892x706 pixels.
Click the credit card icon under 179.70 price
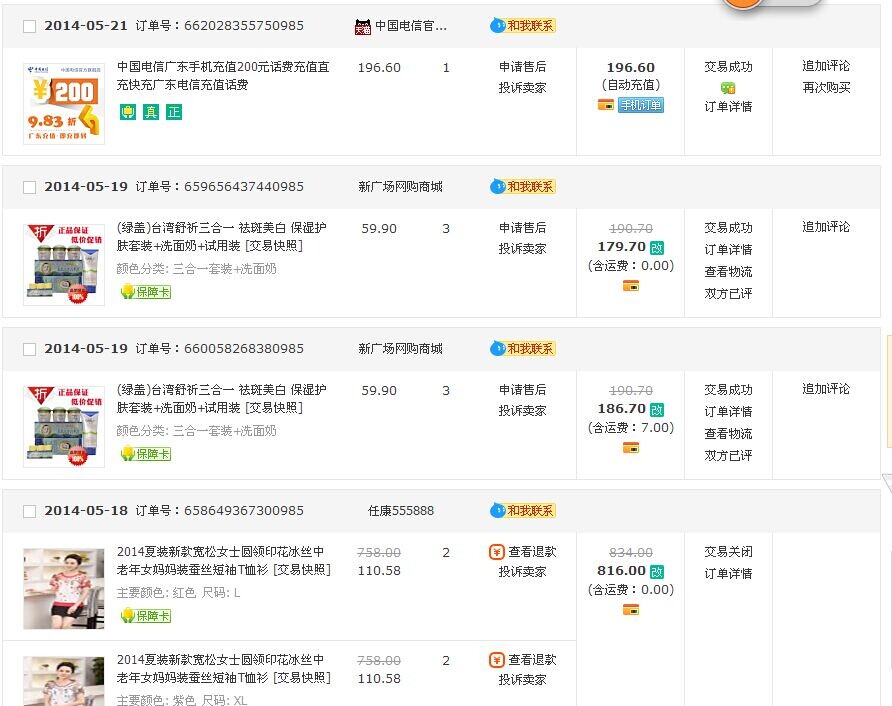coord(631,286)
